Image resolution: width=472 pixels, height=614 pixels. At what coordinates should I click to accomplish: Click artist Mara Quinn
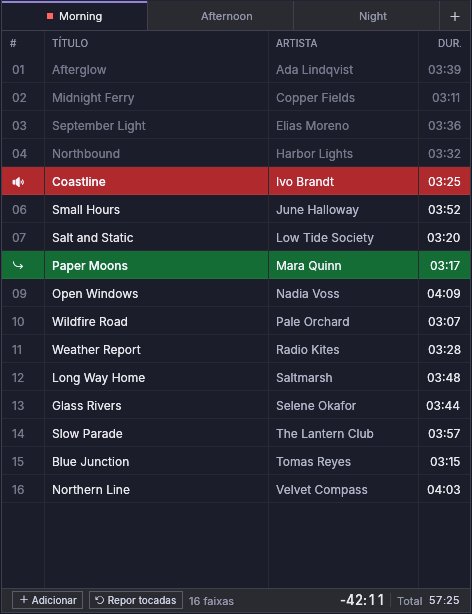[x=309, y=265]
